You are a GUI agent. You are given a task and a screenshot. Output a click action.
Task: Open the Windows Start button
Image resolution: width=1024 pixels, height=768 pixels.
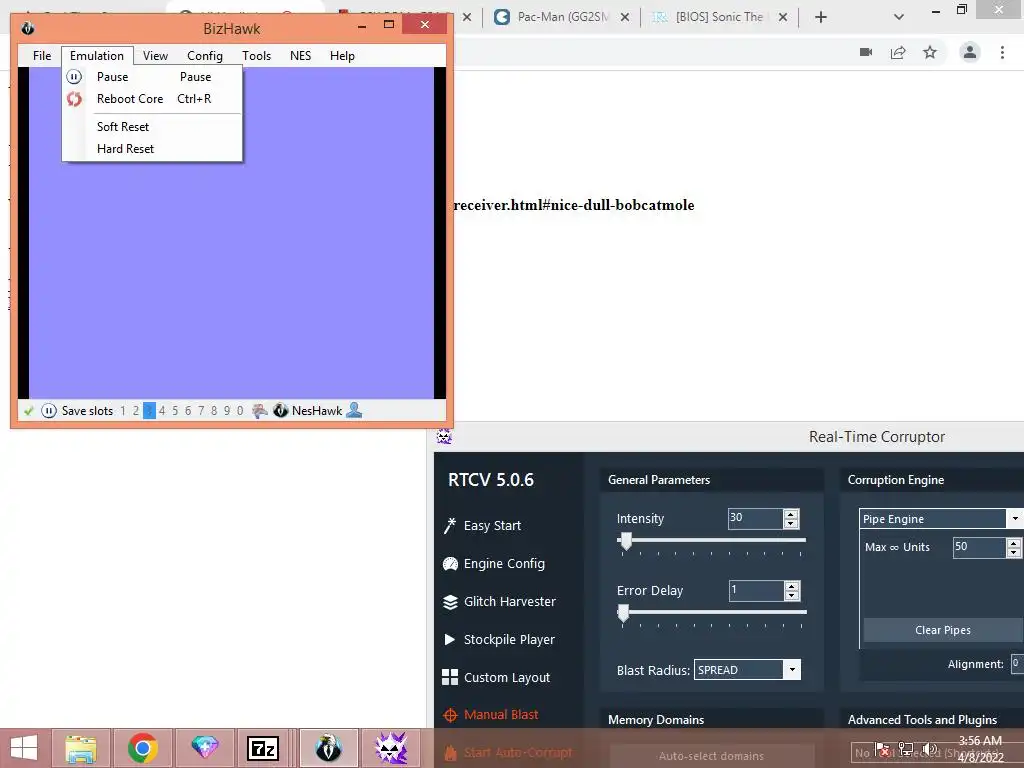(x=24, y=748)
